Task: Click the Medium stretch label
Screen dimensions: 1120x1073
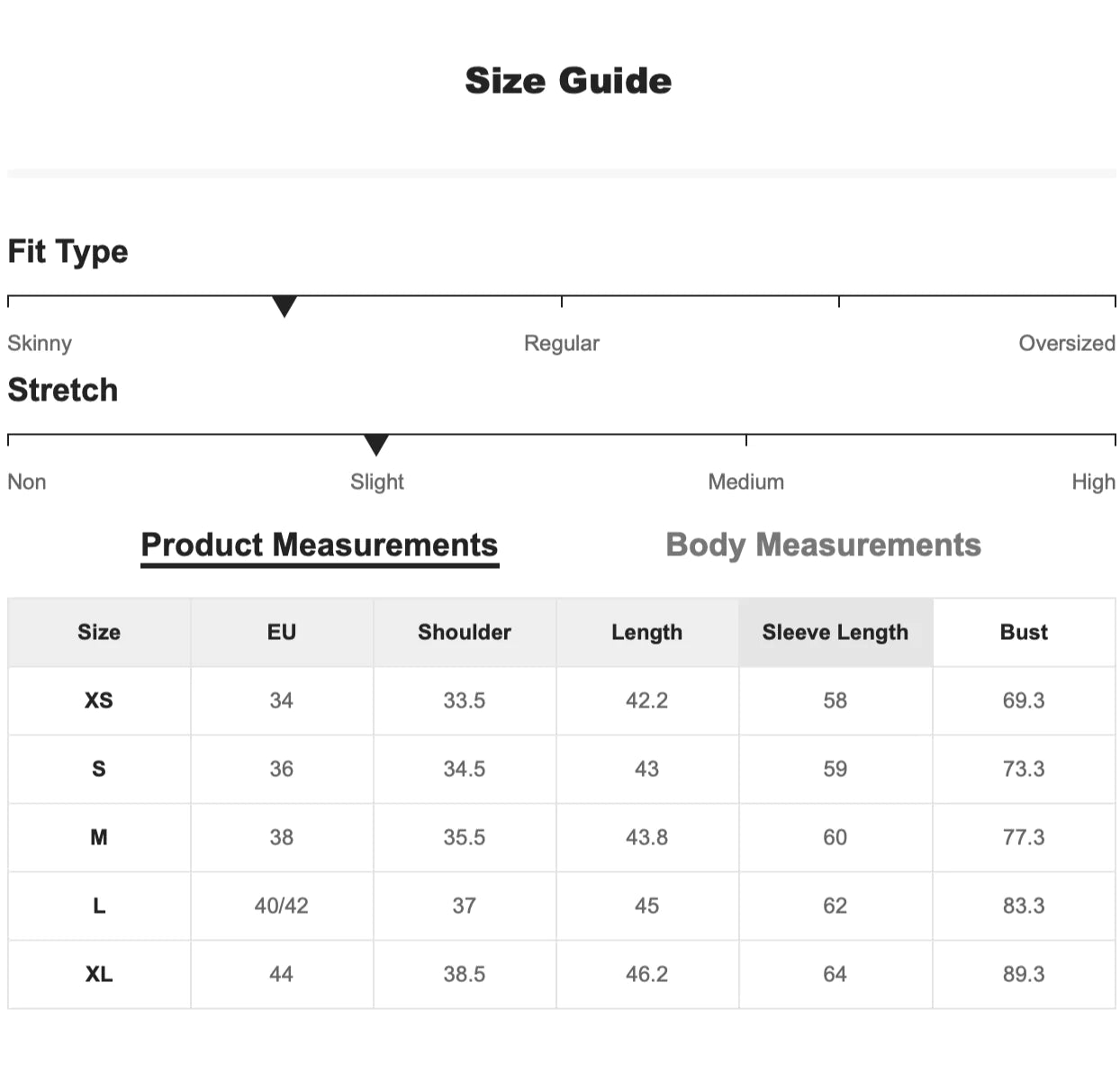Action: coord(745,482)
